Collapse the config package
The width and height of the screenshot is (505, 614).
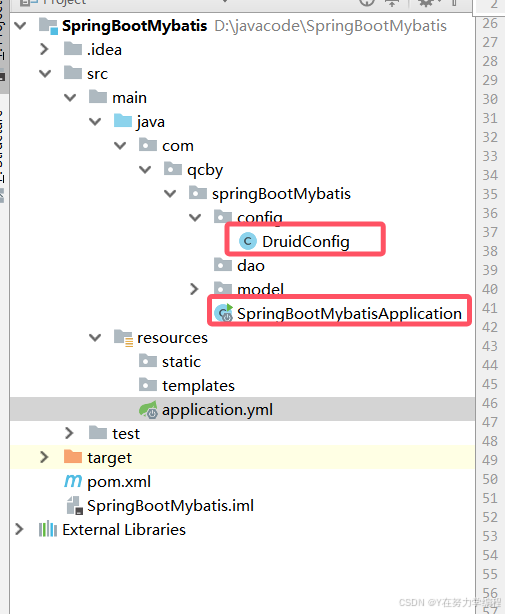[195, 217]
